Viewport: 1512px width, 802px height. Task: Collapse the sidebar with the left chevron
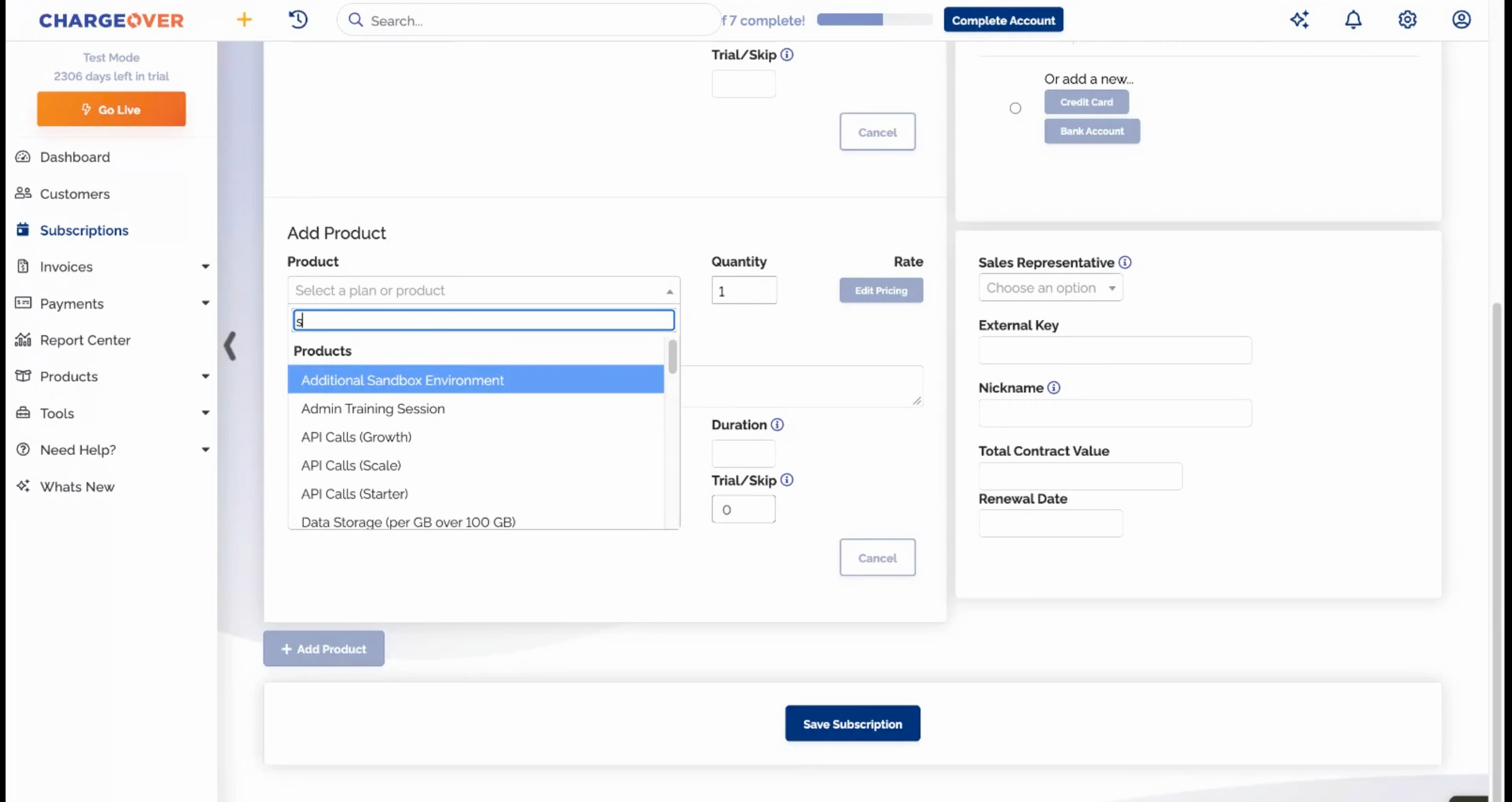pos(230,346)
